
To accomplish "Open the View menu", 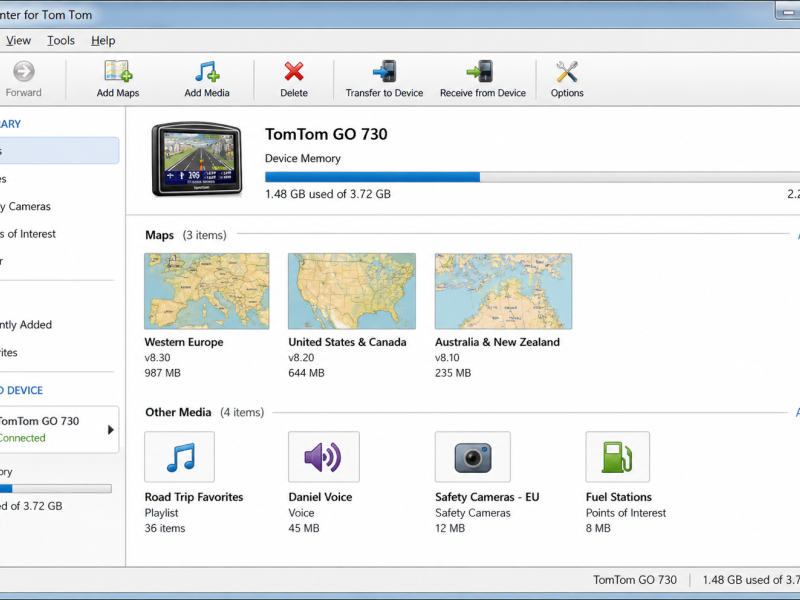I will coord(18,40).
